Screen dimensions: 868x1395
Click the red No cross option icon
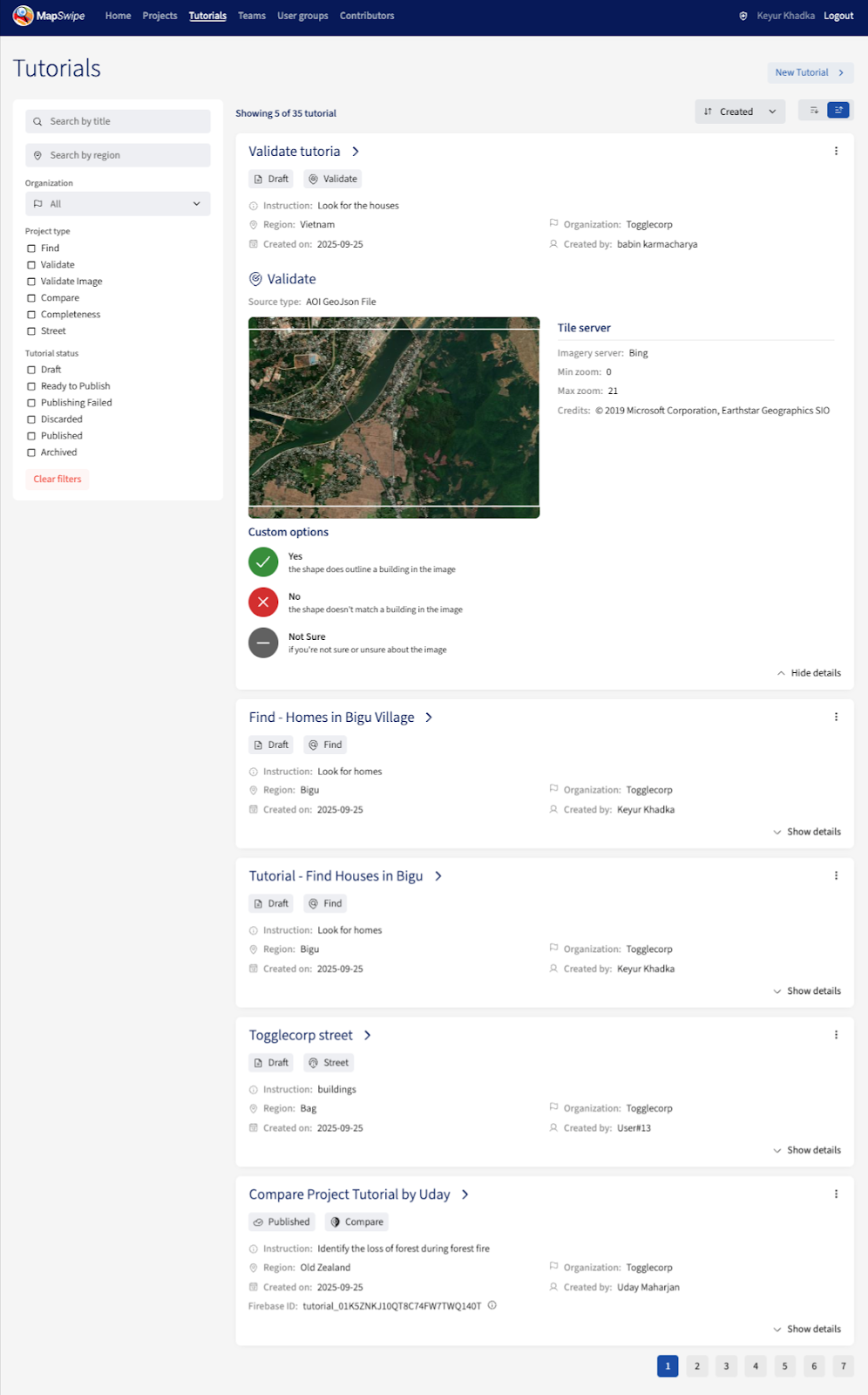262,602
